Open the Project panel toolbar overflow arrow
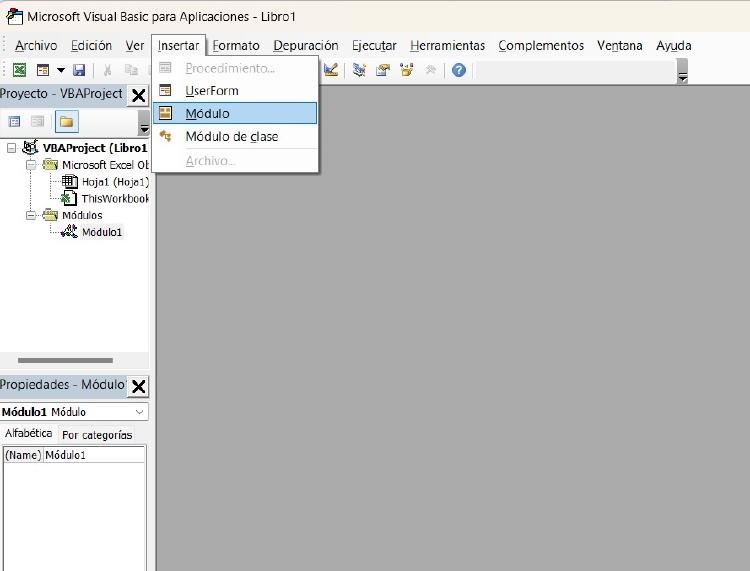The image size is (750, 571). pos(143,122)
